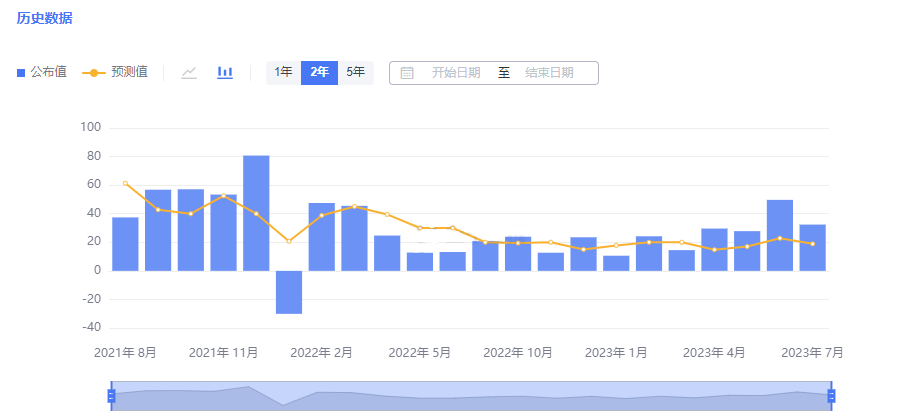Select the 5年 time range
This screenshot has width=924, height=418.
tap(355, 72)
